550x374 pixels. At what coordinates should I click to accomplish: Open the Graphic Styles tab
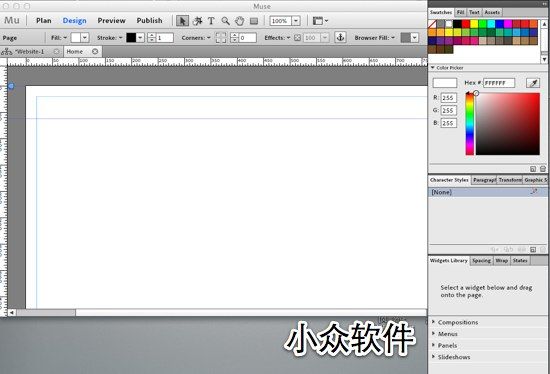(535, 180)
